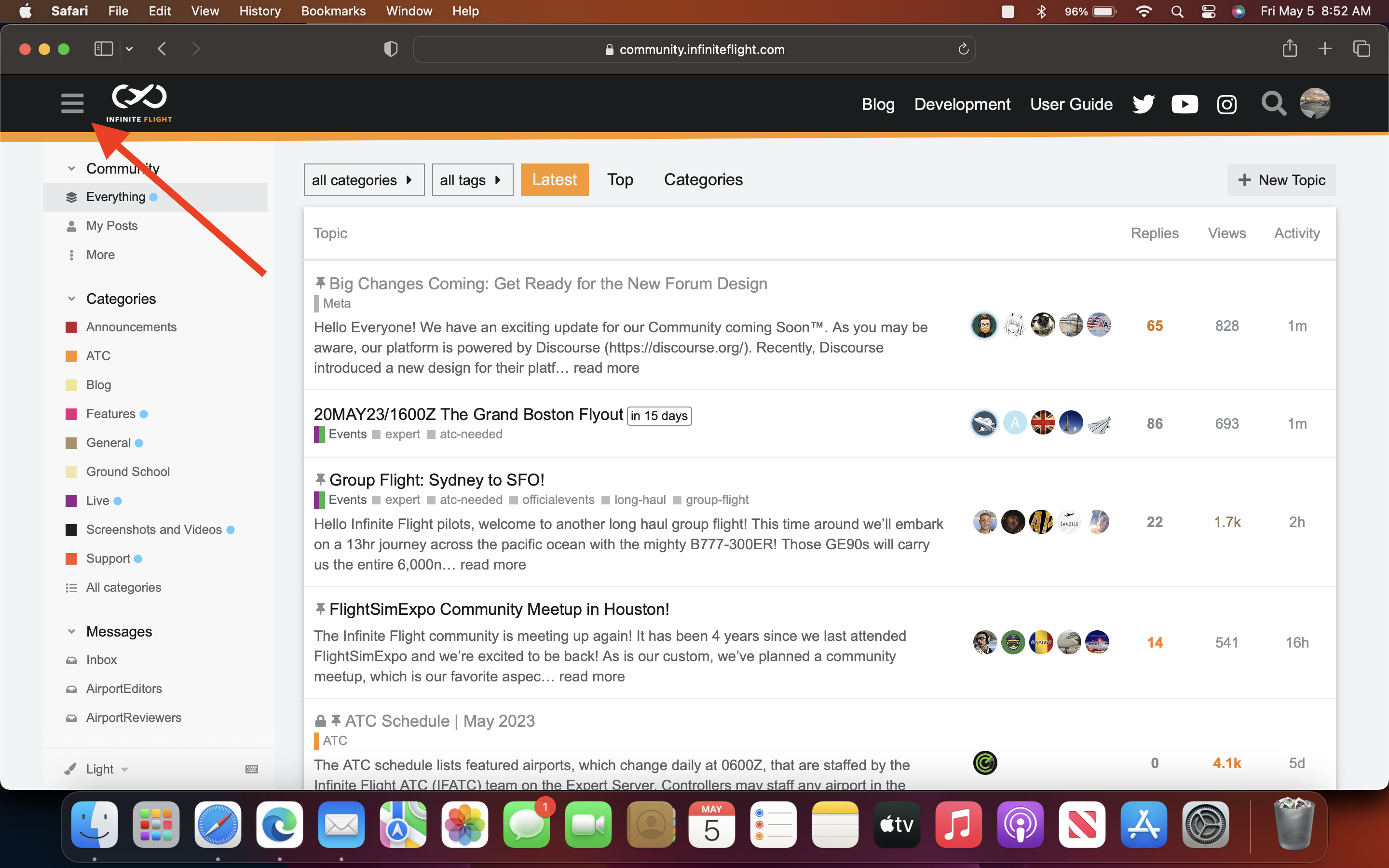Open the Bookmarks menu in menu bar
The height and width of the screenshot is (868, 1389).
[x=333, y=11]
